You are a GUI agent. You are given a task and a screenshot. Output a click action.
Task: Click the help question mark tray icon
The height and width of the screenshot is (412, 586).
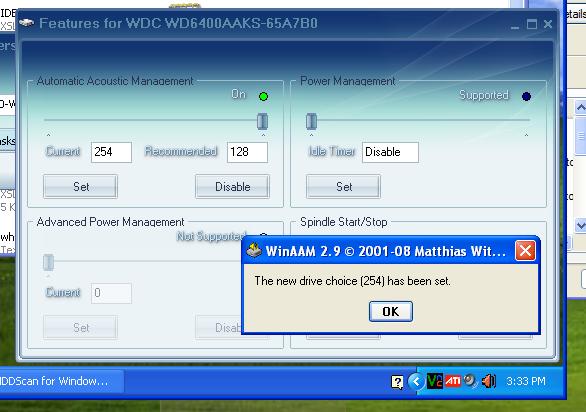(x=397, y=382)
